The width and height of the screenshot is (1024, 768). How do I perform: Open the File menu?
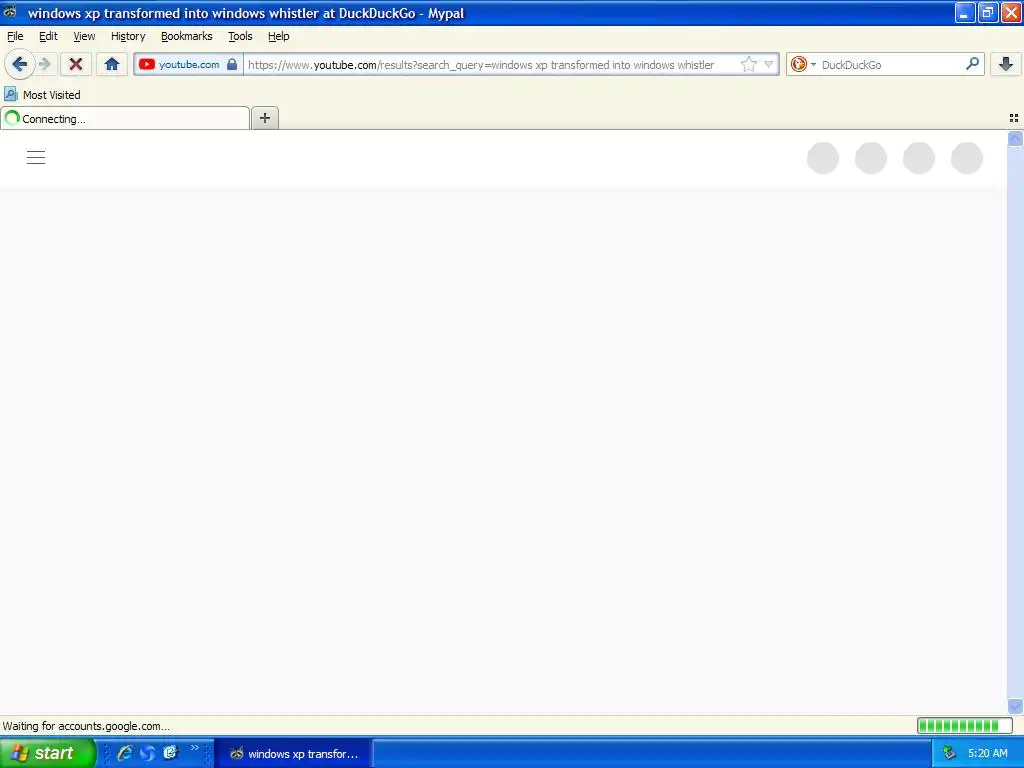point(15,36)
